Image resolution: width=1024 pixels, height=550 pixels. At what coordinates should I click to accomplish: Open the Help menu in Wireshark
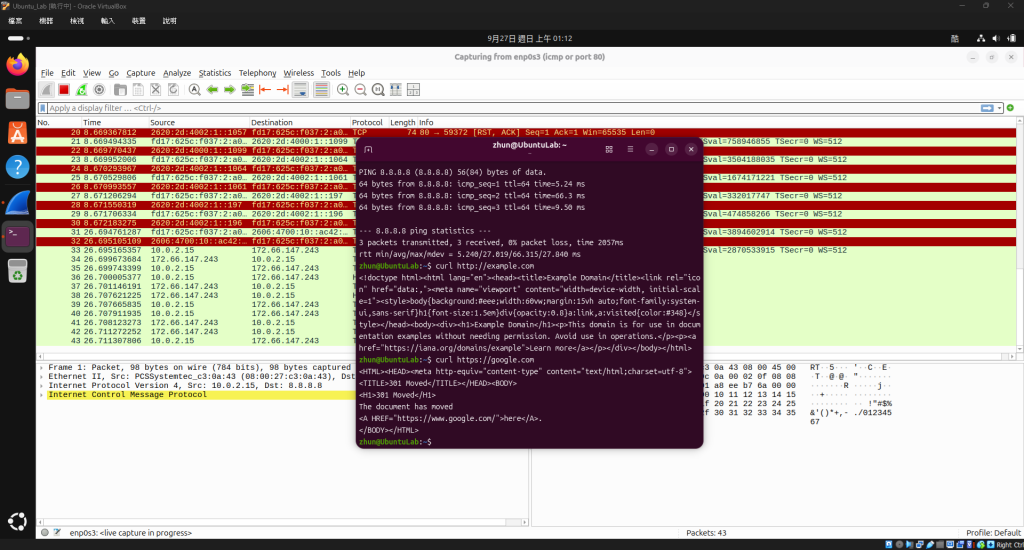[x=357, y=73]
